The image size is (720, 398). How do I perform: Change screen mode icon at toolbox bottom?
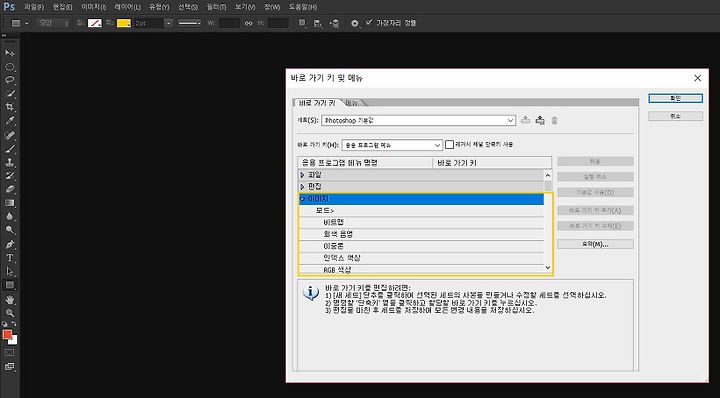10,366
